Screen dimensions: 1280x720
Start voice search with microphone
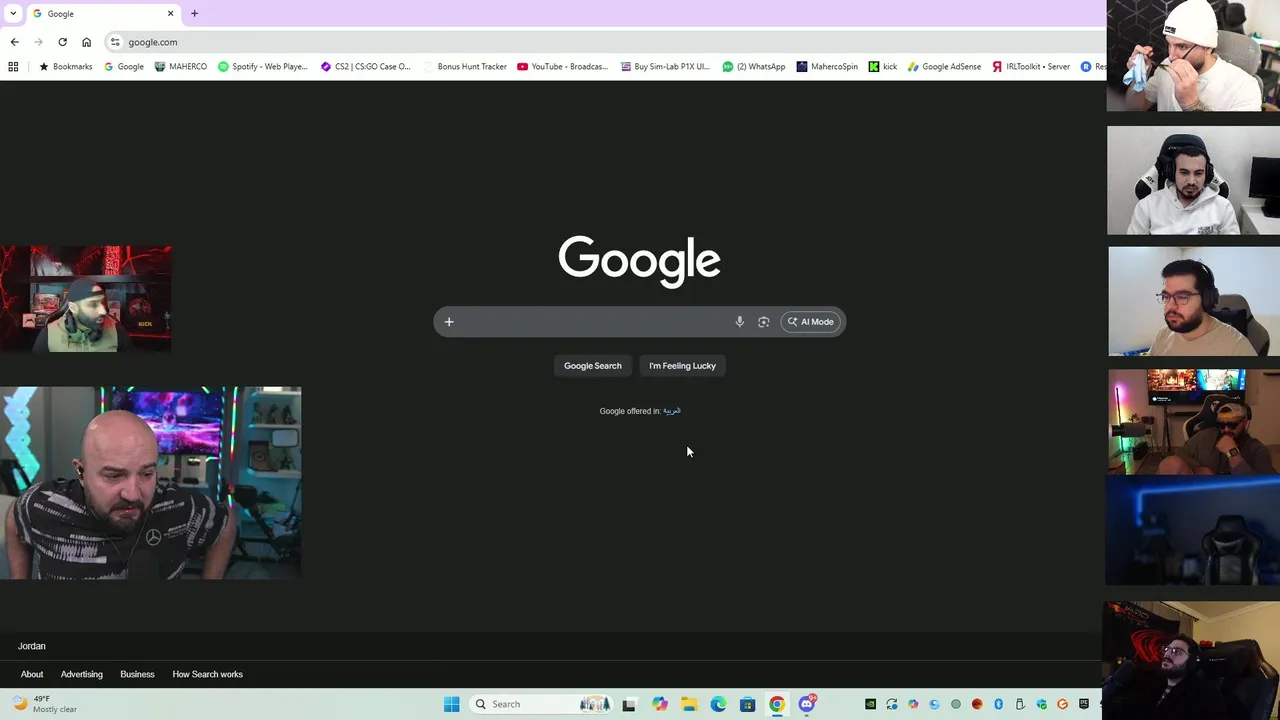(x=740, y=322)
